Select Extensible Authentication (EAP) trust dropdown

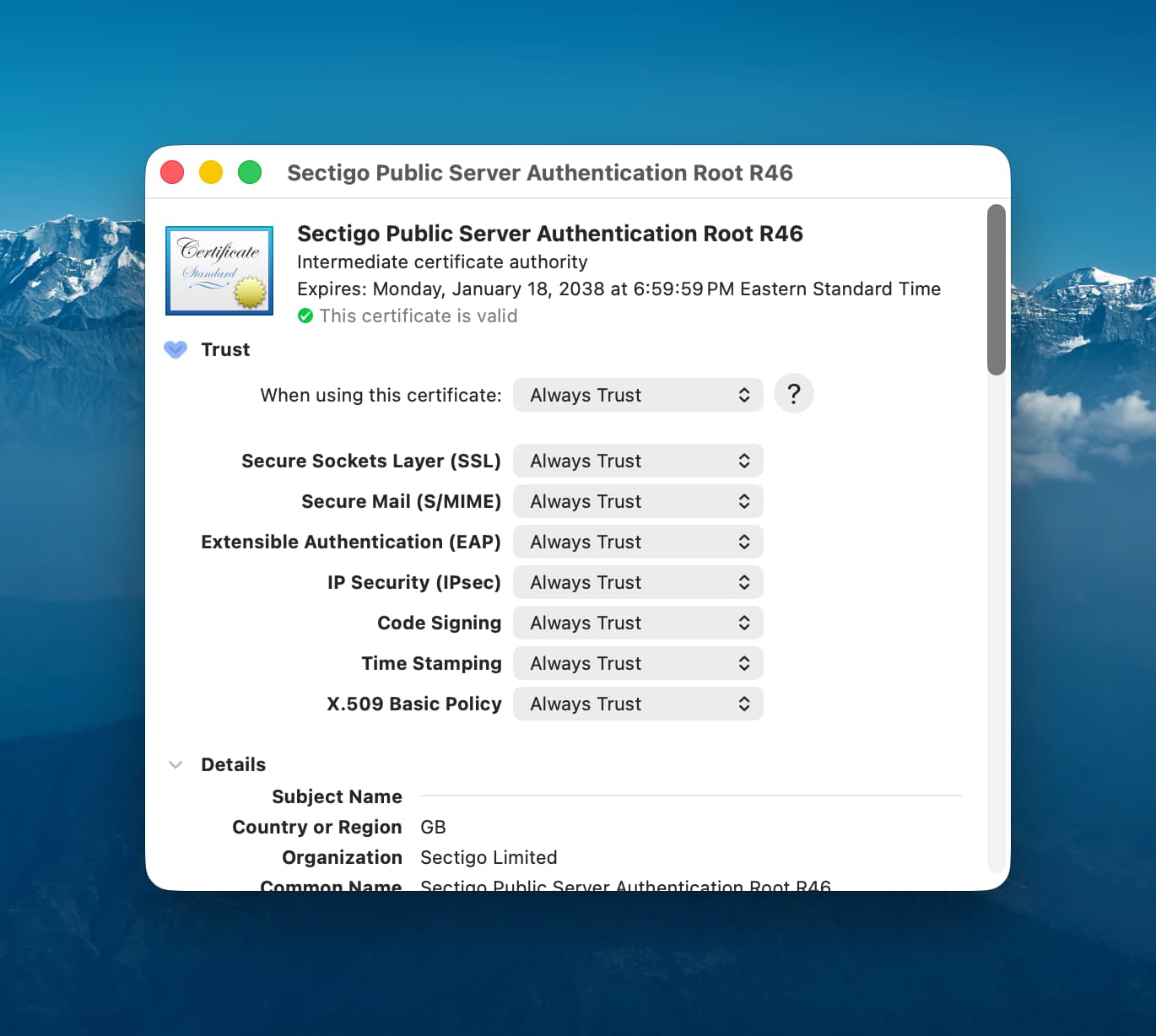[637, 542]
